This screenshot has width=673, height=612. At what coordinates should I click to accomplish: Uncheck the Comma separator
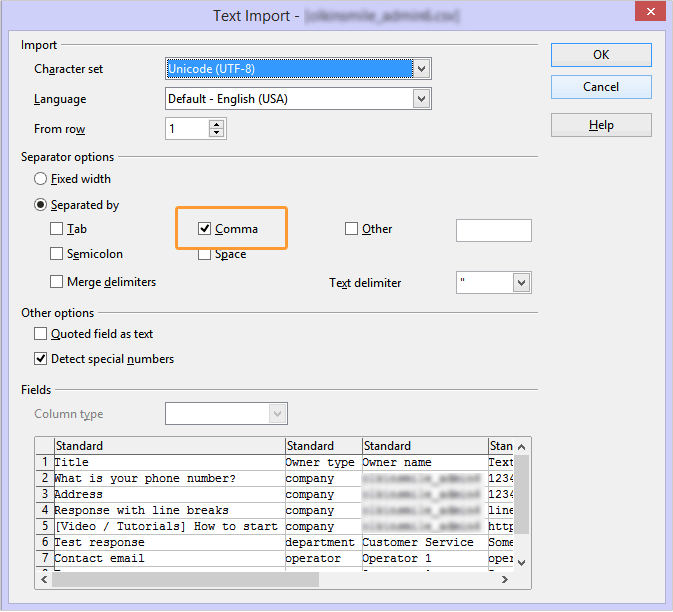tap(204, 229)
